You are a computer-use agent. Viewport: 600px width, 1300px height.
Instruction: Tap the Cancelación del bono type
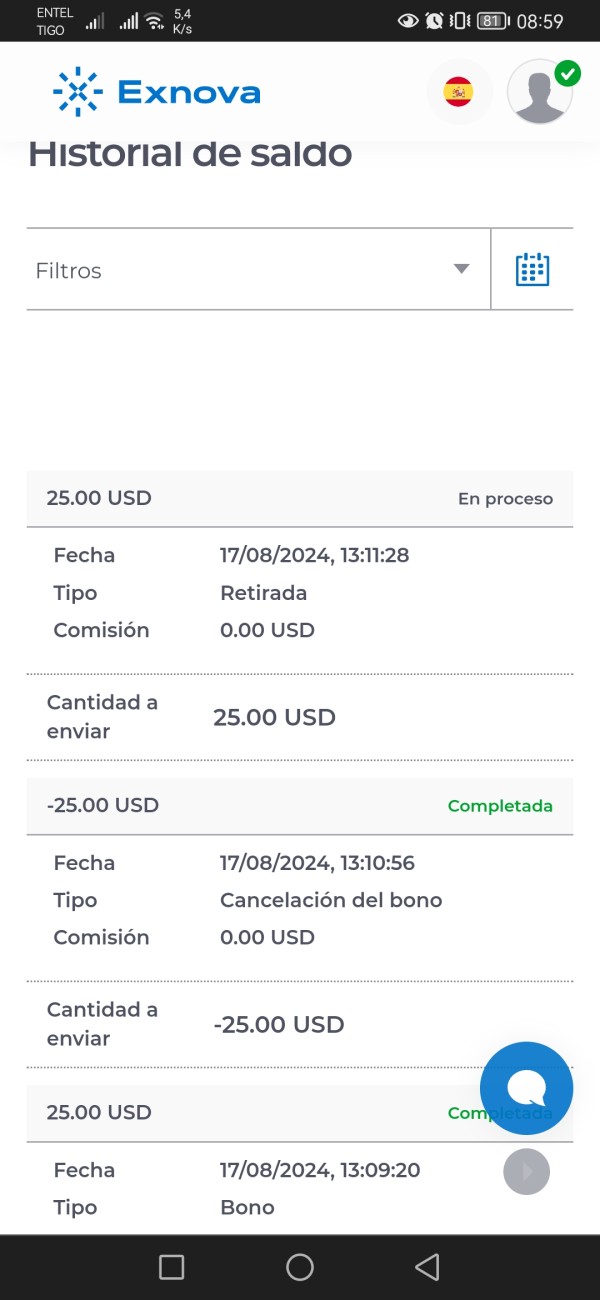331,900
